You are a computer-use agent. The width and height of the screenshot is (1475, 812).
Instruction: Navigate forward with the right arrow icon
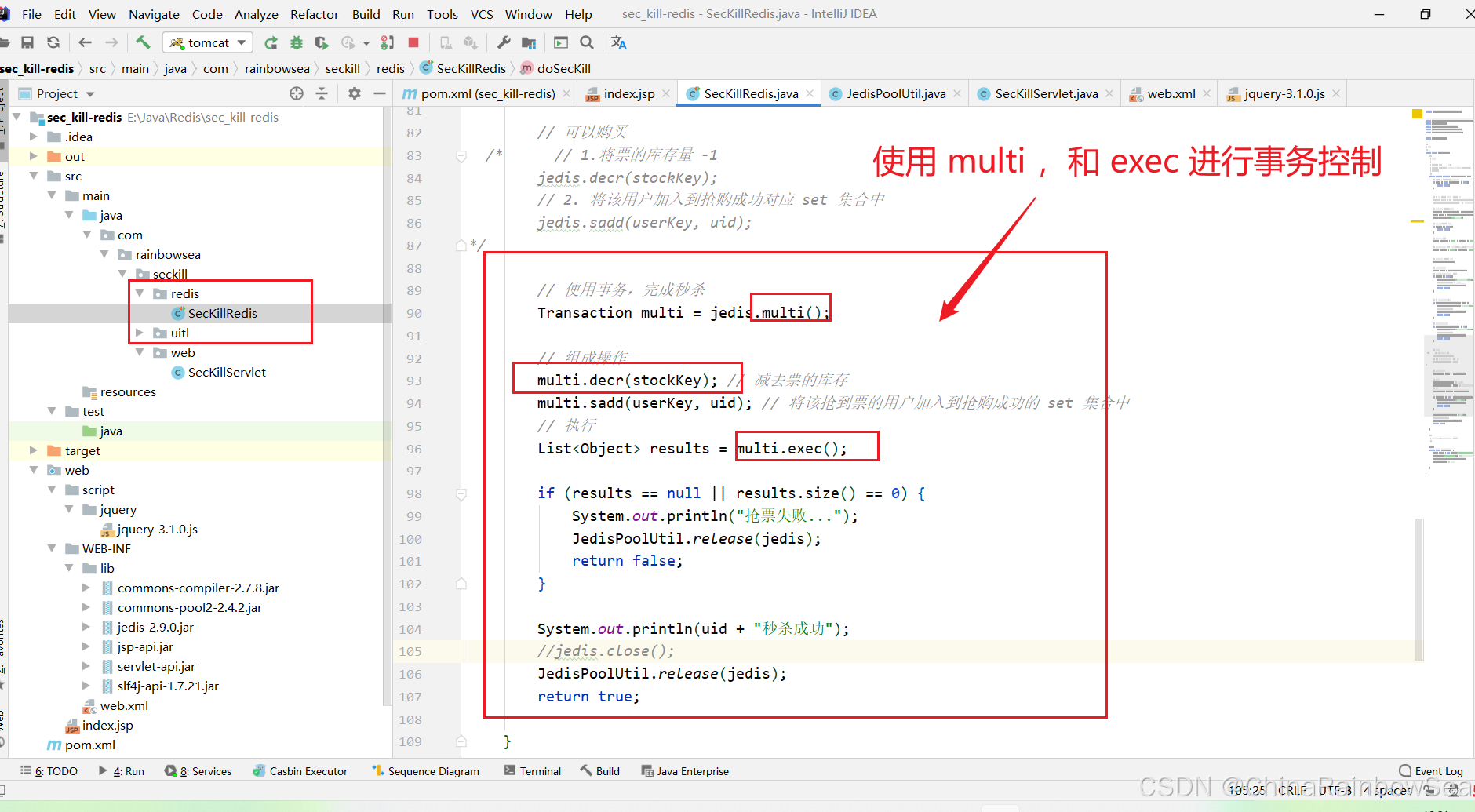point(111,42)
